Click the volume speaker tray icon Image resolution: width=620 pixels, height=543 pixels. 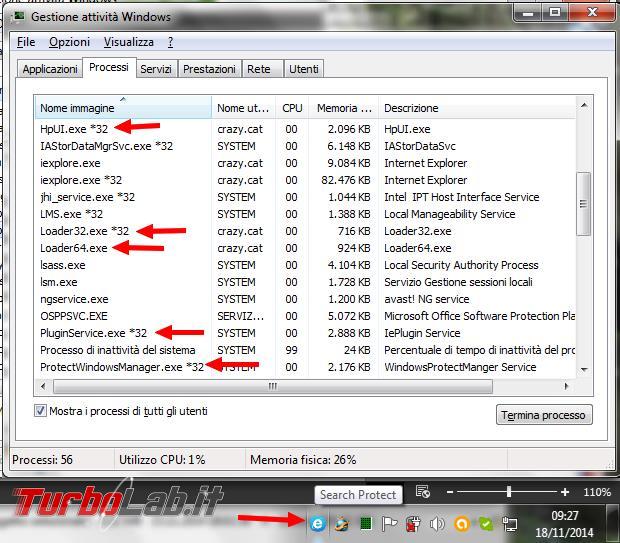437,524
